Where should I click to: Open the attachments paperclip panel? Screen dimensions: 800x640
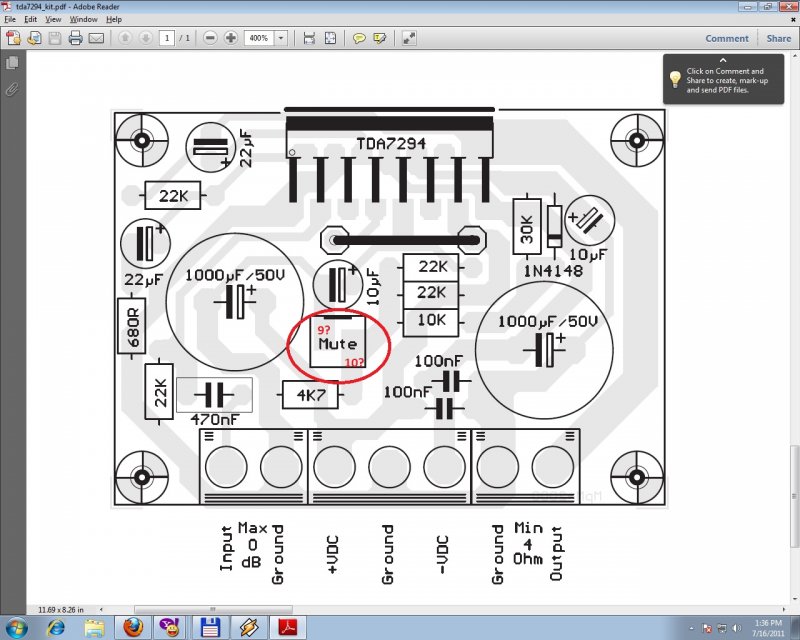click(x=12, y=90)
